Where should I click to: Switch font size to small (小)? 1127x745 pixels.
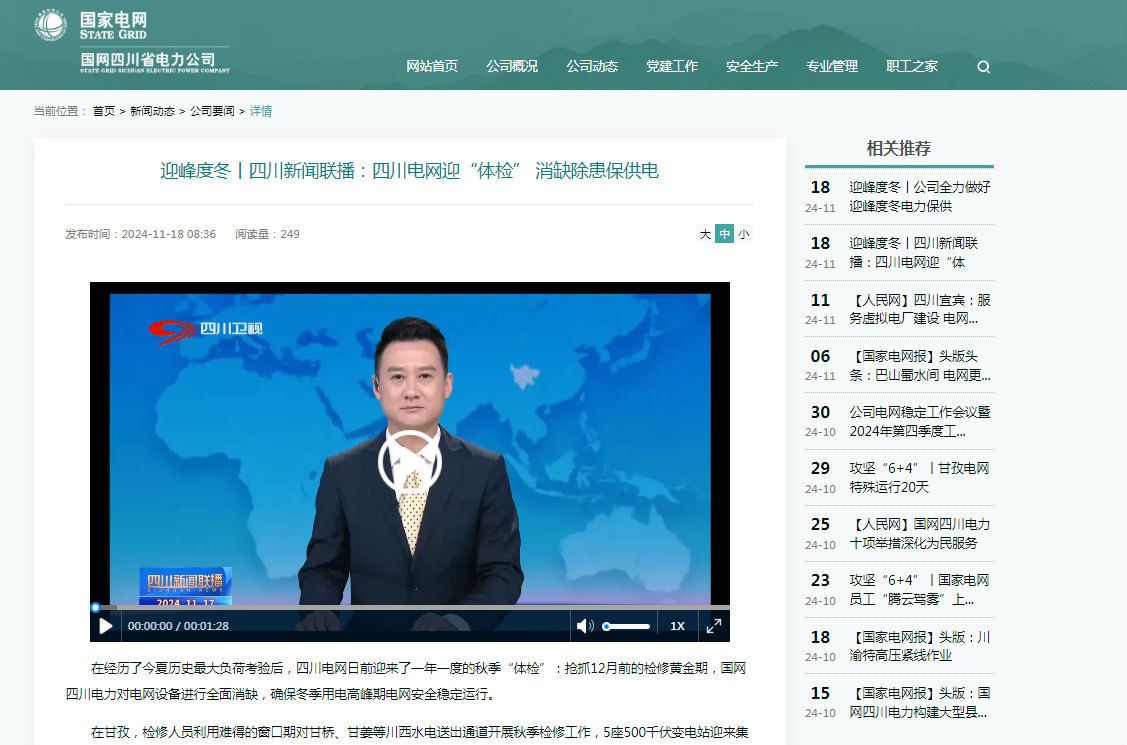[x=743, y=234]
